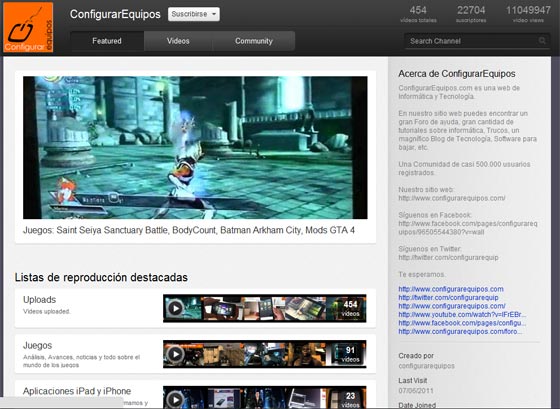Click grey 'Síguenos en Twitter' URL text

(448, 258)
